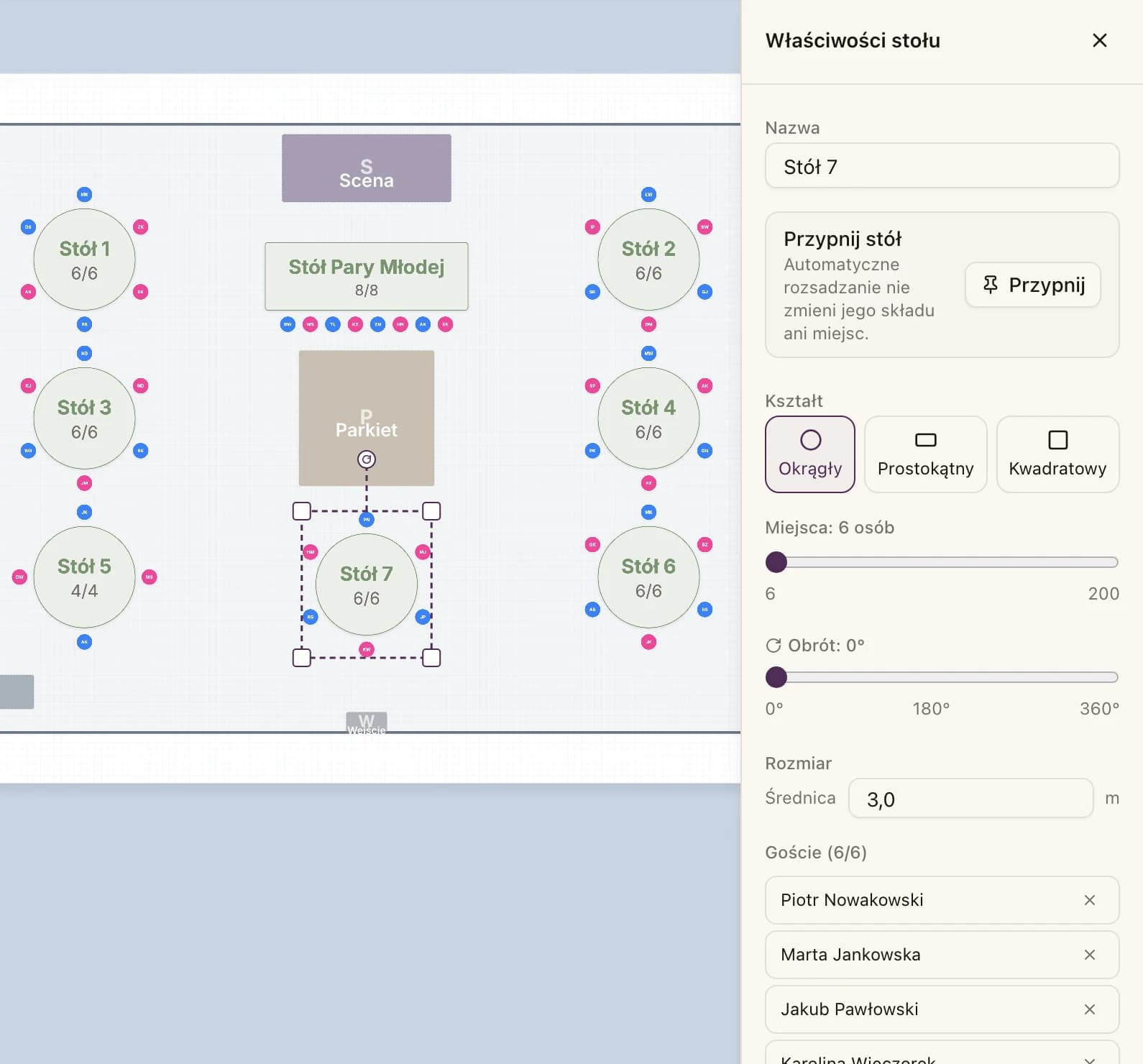
Task: Select HM guest seat at Stół 7
Action: point(311,552)
